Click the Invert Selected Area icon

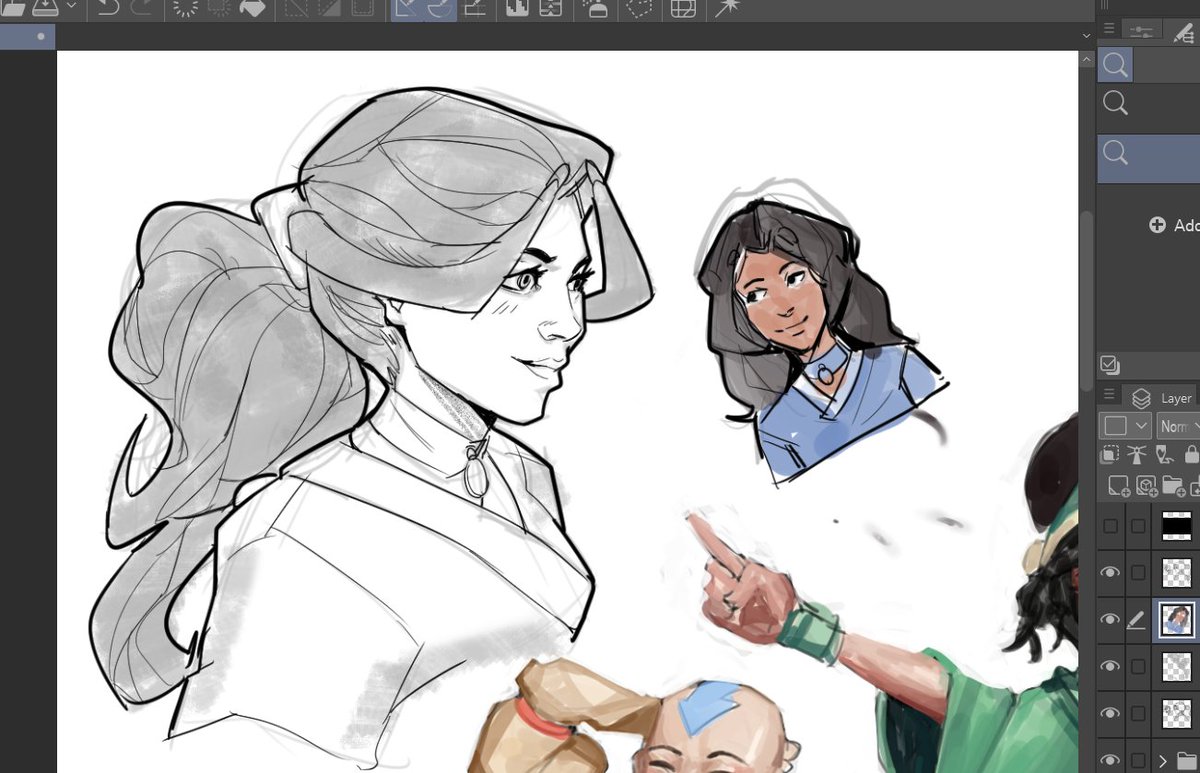[329, 8]
